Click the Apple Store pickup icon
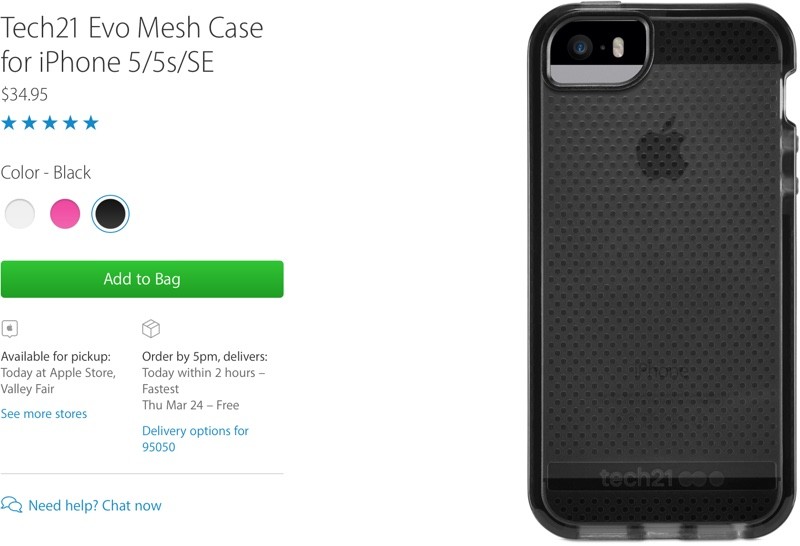This screenshot has height=546, width=800. [x=10, y=329]
